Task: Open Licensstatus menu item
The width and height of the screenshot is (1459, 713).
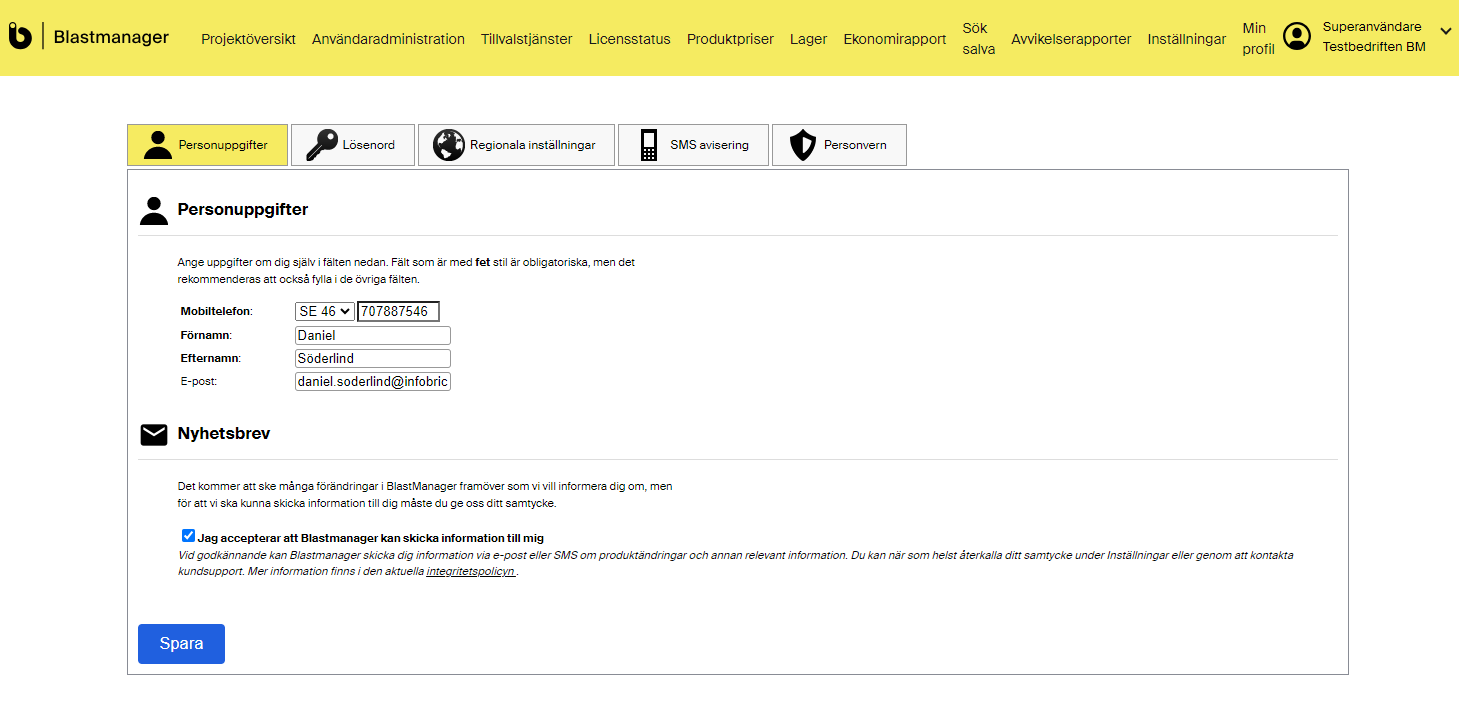Action: [629, 39]
